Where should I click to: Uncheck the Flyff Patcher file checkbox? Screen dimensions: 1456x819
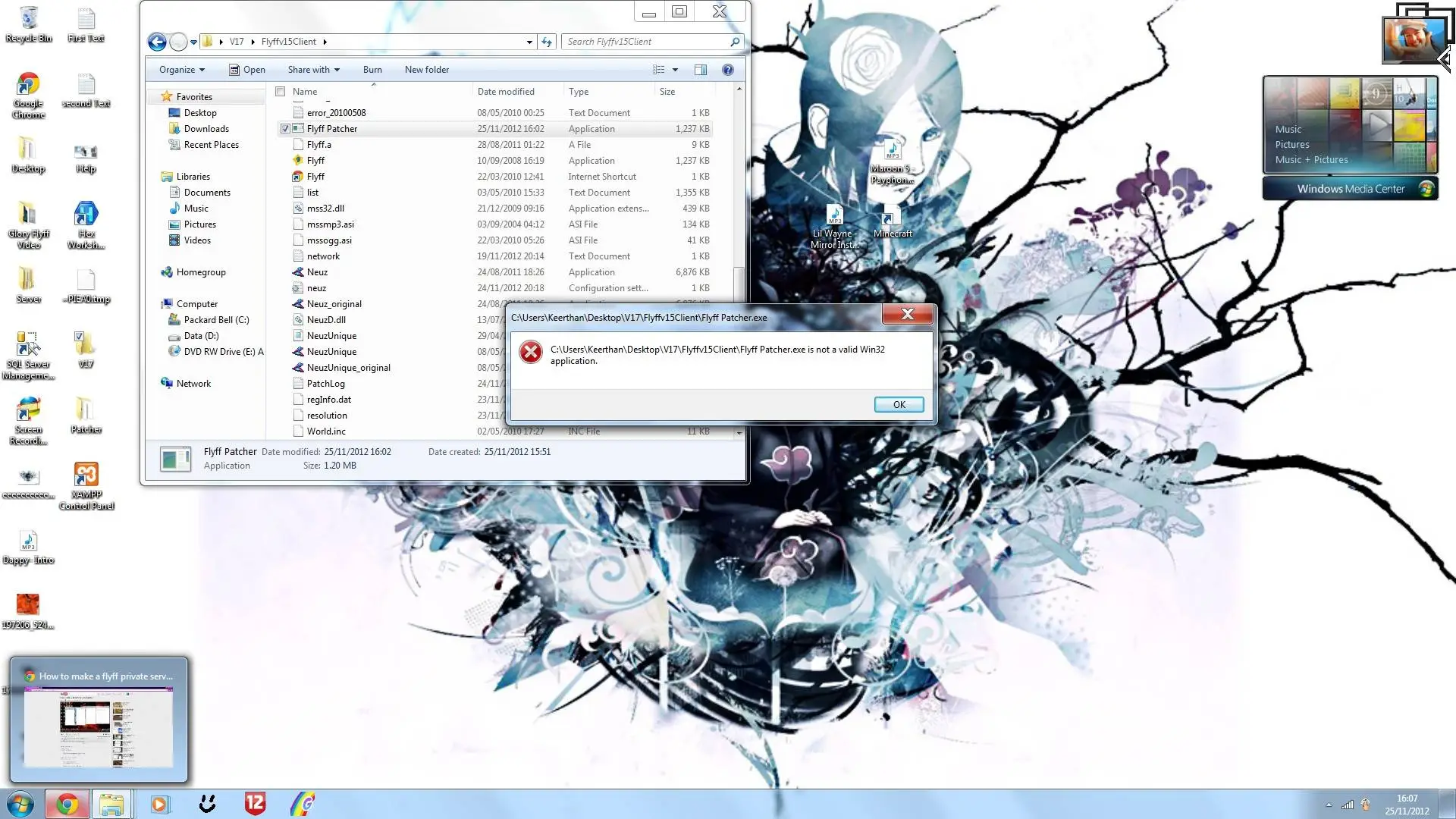285,129
